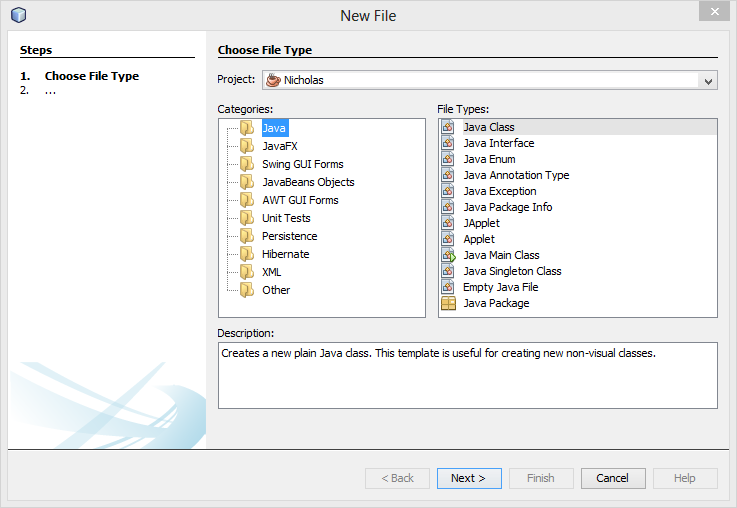The height and width of the screenshot is (508, 737).
Task: Select the XML category
Action: click(x=272, y=272)
